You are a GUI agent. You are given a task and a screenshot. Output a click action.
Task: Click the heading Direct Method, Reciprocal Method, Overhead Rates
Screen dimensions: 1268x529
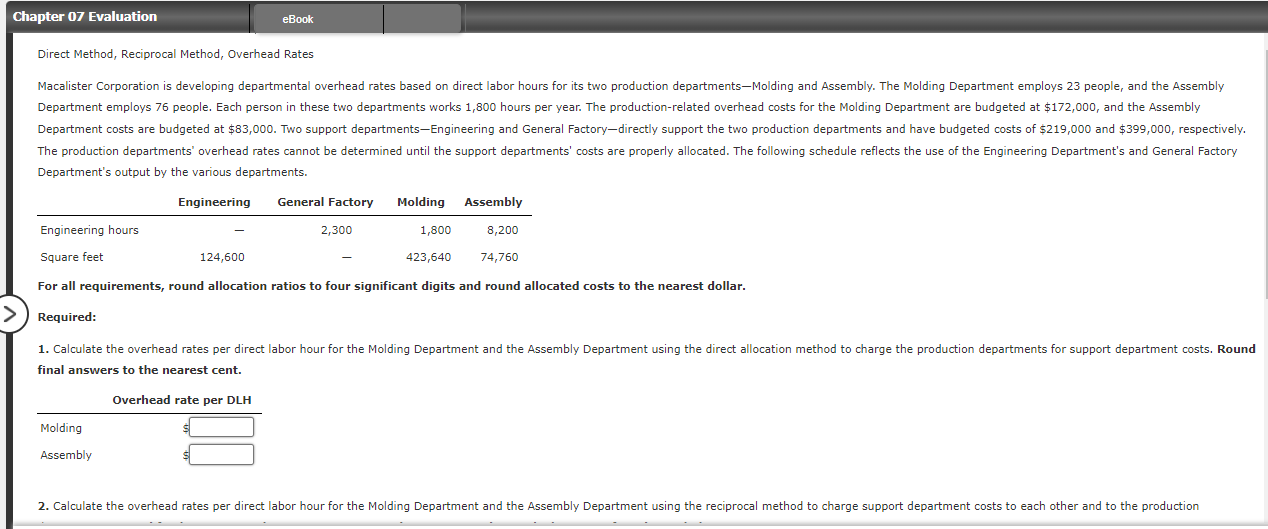click(175, 54)
